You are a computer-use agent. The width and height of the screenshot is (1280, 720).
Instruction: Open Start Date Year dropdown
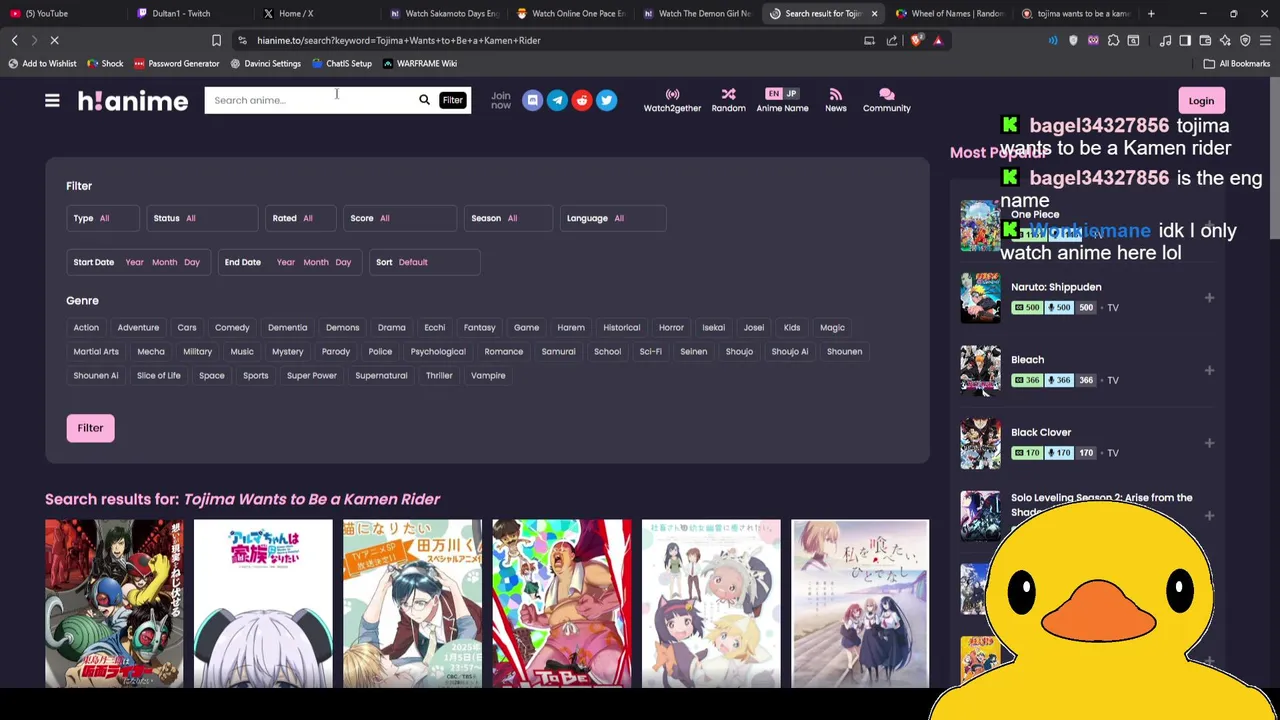(x=134, y=262)
